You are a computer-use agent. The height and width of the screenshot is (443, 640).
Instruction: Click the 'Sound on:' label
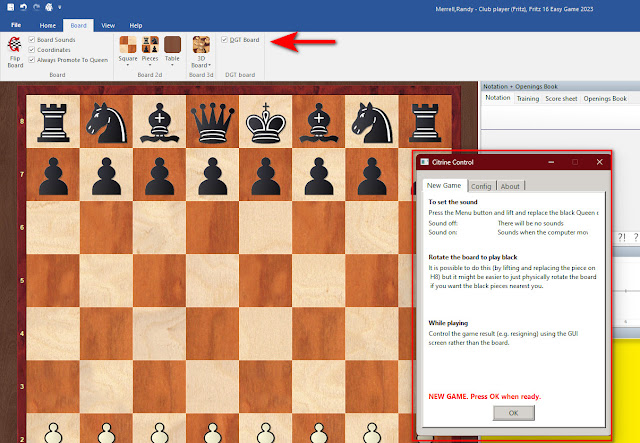coord(442,232)
